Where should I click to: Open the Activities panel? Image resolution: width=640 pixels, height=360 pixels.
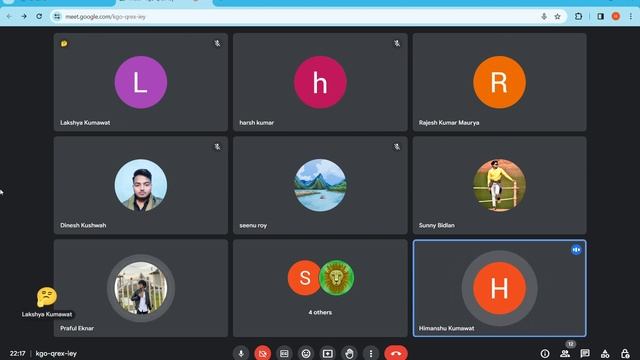click(x=605, y=353)
